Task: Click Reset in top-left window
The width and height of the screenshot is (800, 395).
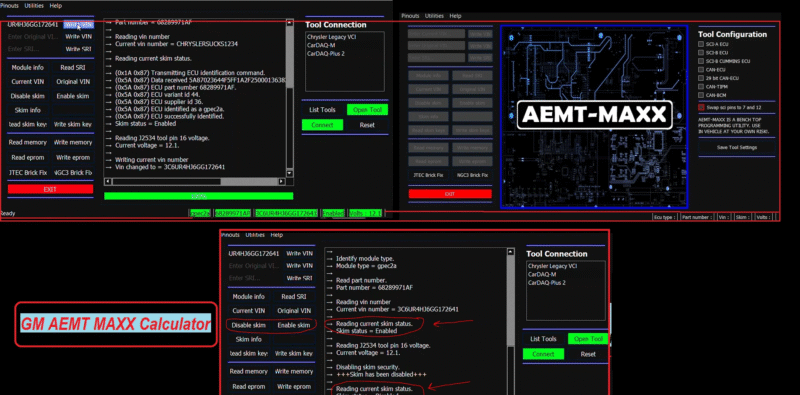Action: tap(367, 125)
